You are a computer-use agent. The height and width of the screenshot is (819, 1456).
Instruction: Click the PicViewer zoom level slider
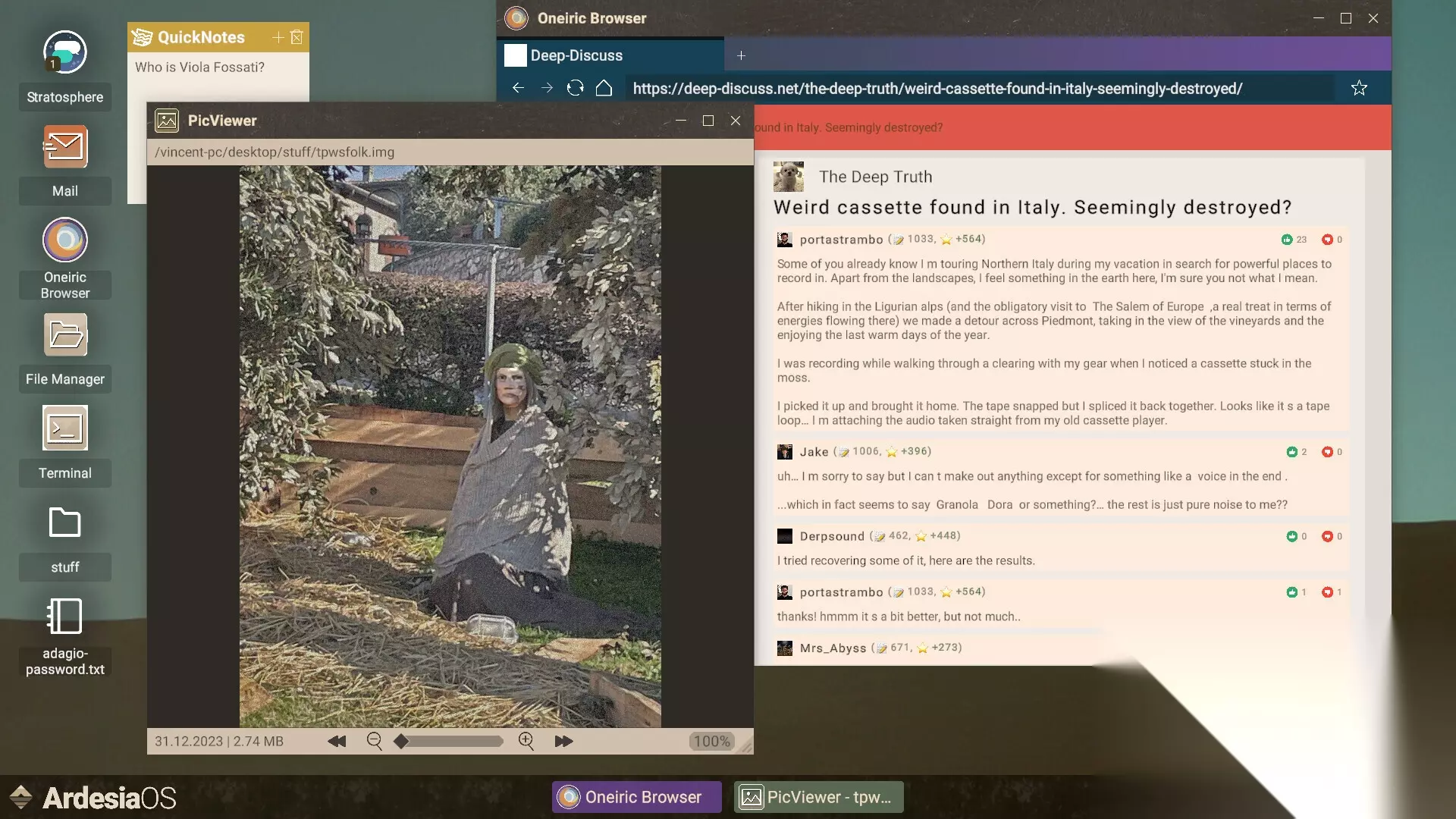(449, 742)
